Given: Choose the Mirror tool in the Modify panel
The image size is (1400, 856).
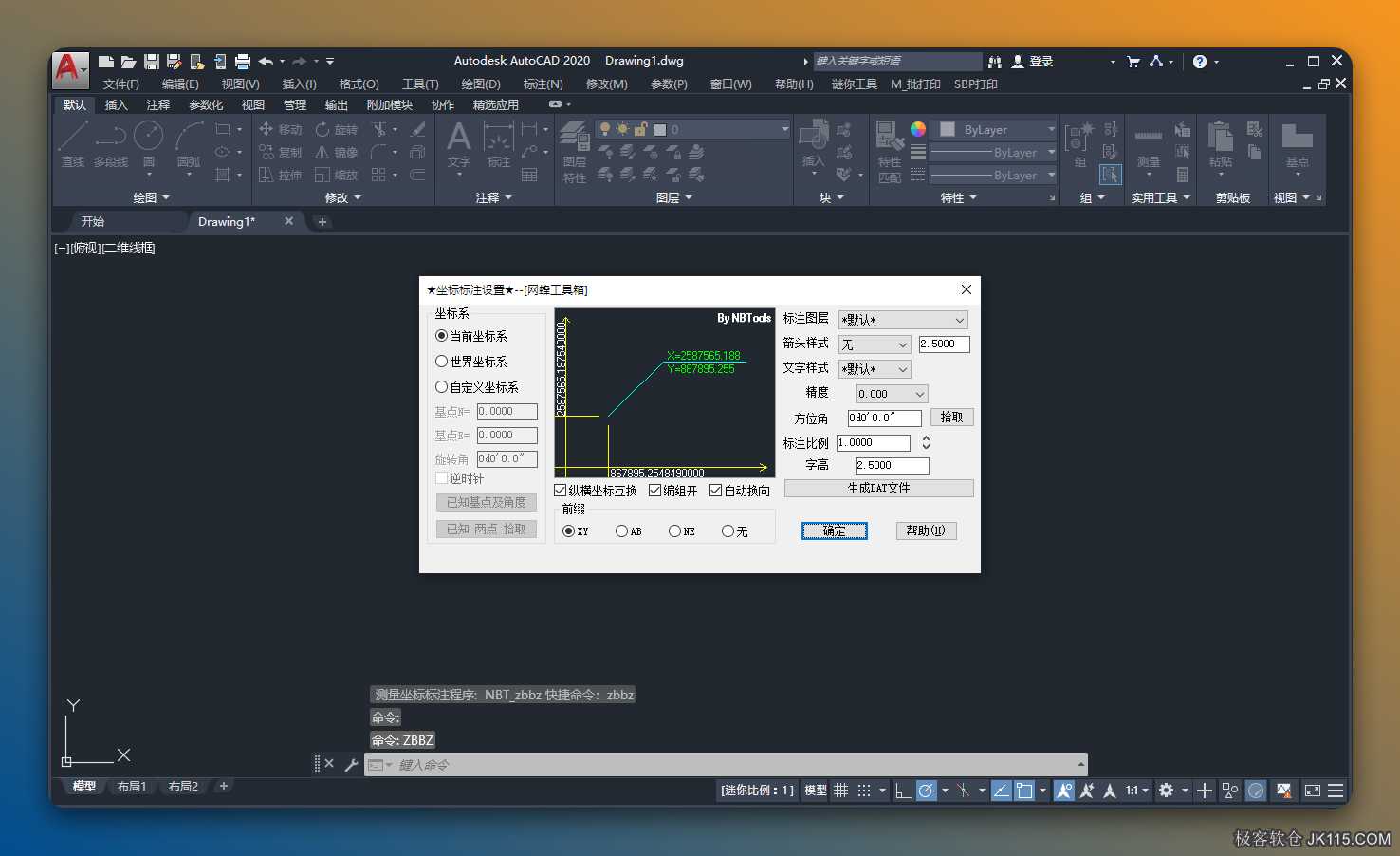Looking at the screenshot, I should point(337,152).
